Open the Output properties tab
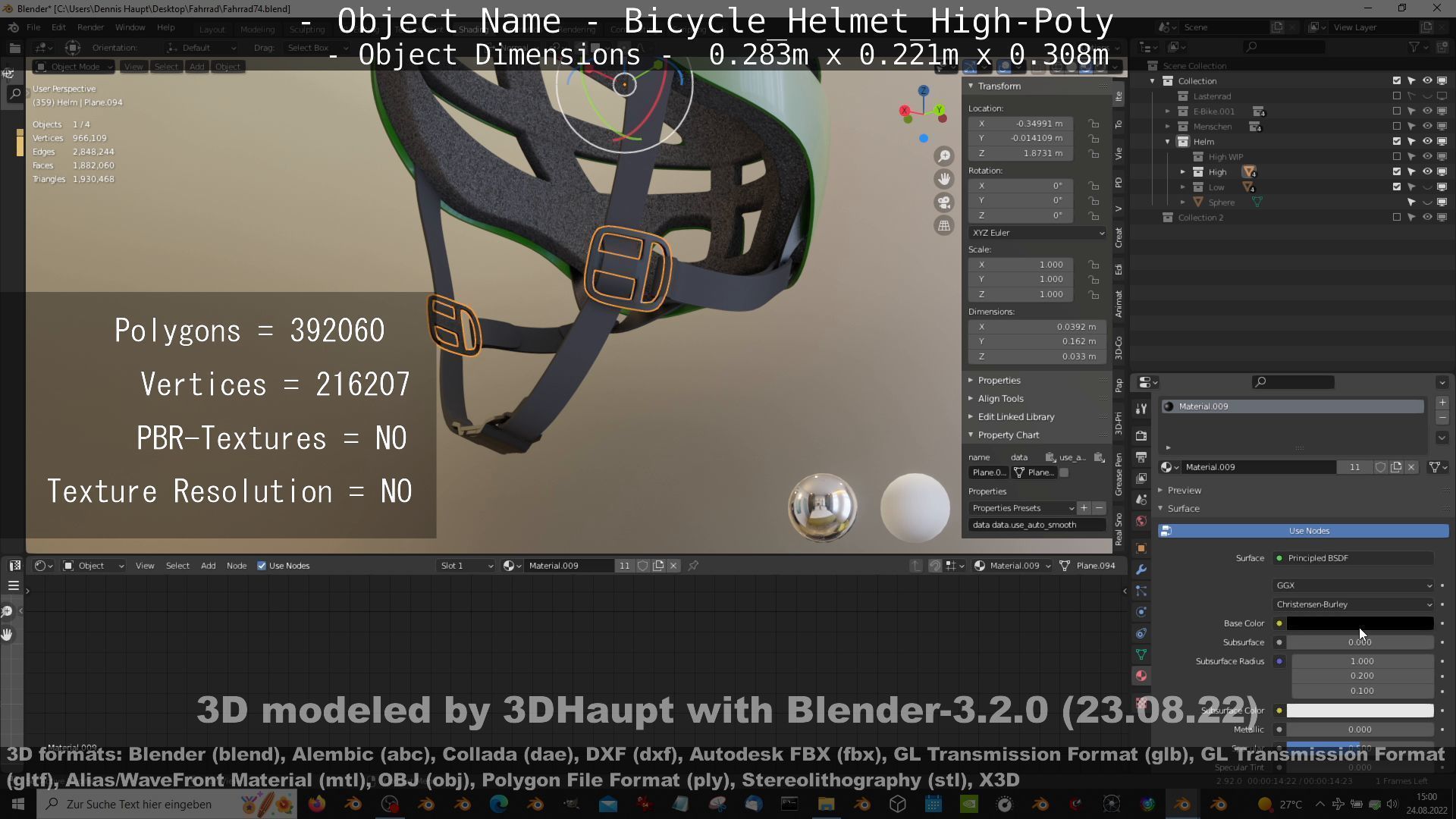The width and height of the screenshot is (1456, 819). pos(1141,457)
